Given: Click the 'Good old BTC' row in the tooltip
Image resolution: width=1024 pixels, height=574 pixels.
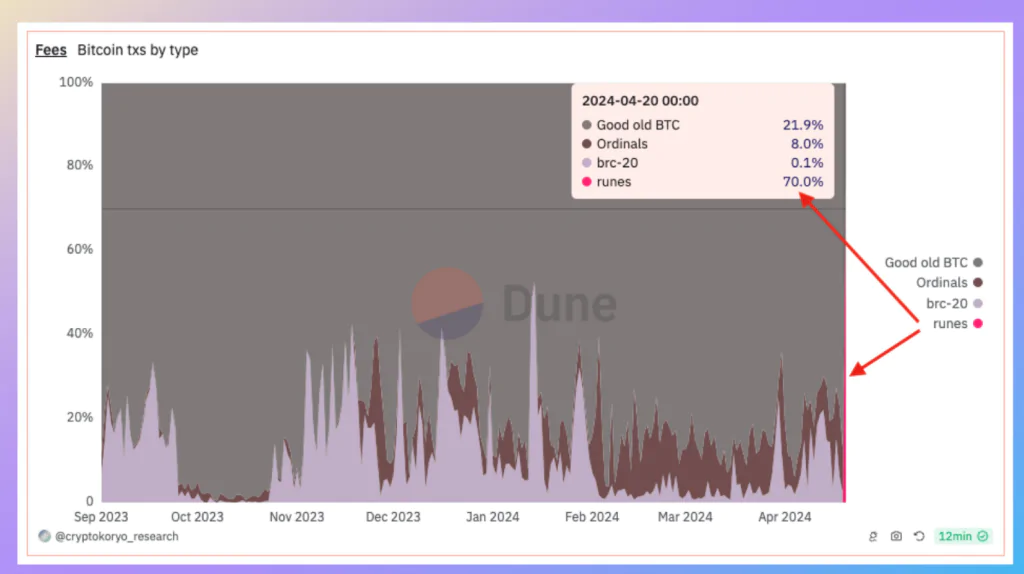Looking at the screenshot, I should (x=703, y=125).
